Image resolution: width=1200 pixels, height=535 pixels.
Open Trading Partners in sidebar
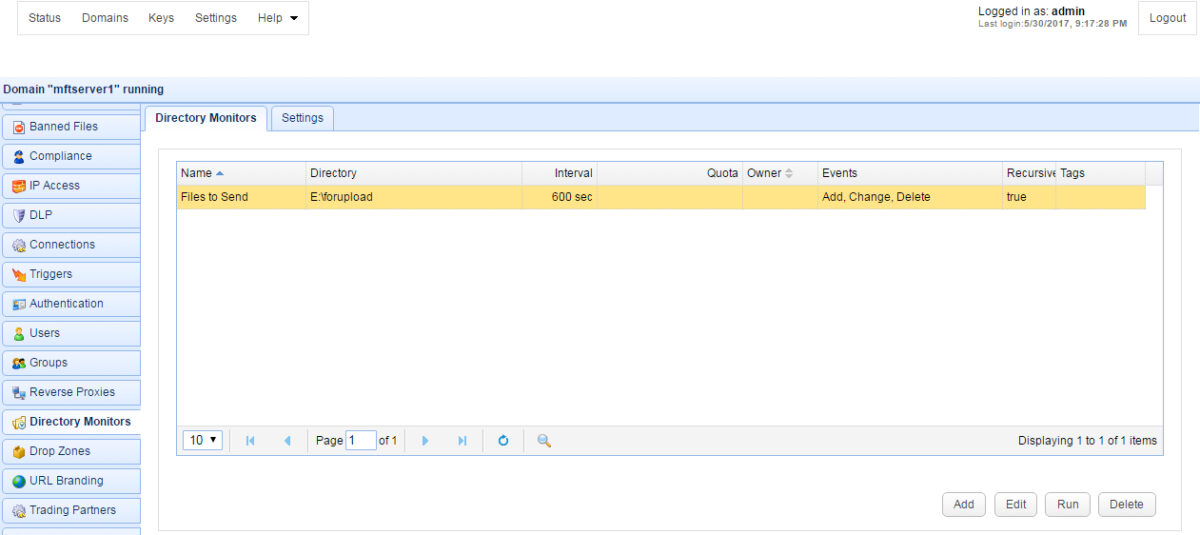point(71,510)
